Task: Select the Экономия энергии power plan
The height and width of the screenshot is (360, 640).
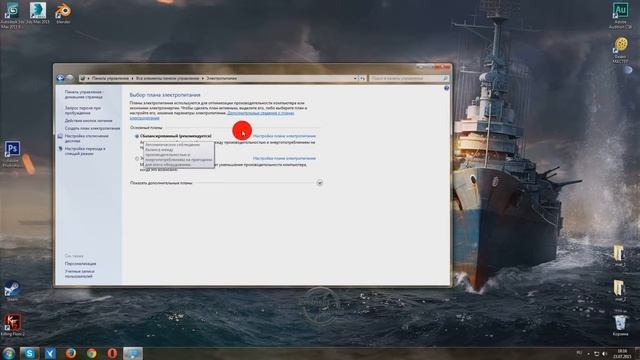Action: point(137,158)
